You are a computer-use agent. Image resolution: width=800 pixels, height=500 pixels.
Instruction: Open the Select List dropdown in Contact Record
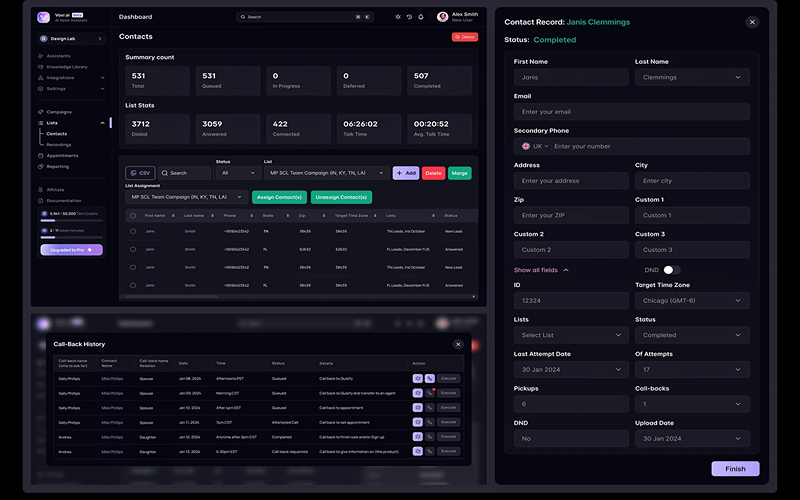click(x=571, y=335)
